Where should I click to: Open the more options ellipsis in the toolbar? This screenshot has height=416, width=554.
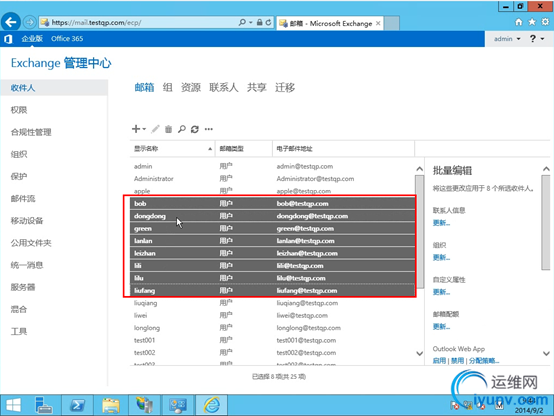click(209, 129)
